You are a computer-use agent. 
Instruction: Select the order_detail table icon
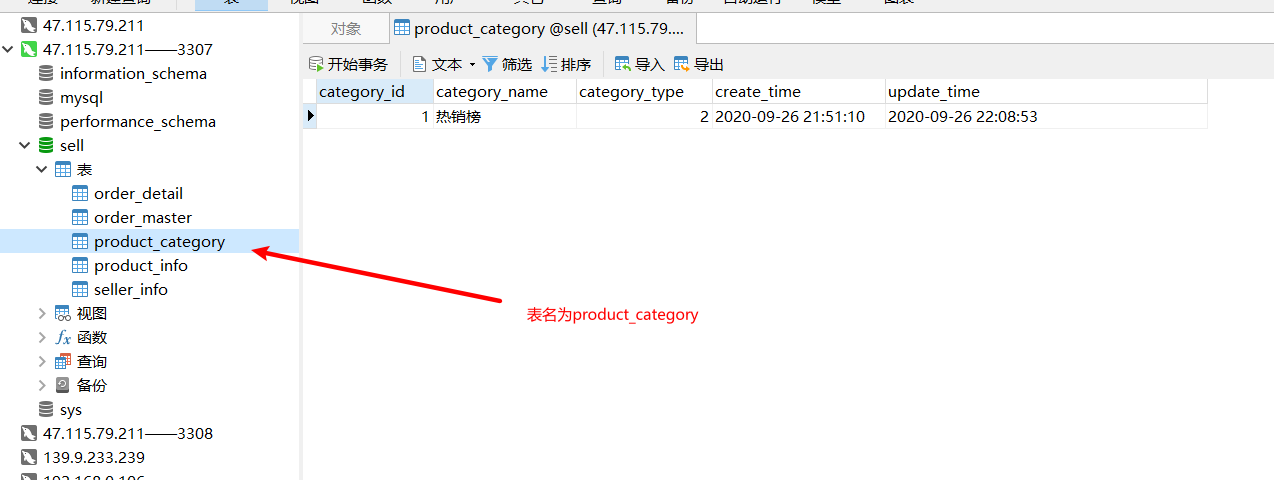80,193
